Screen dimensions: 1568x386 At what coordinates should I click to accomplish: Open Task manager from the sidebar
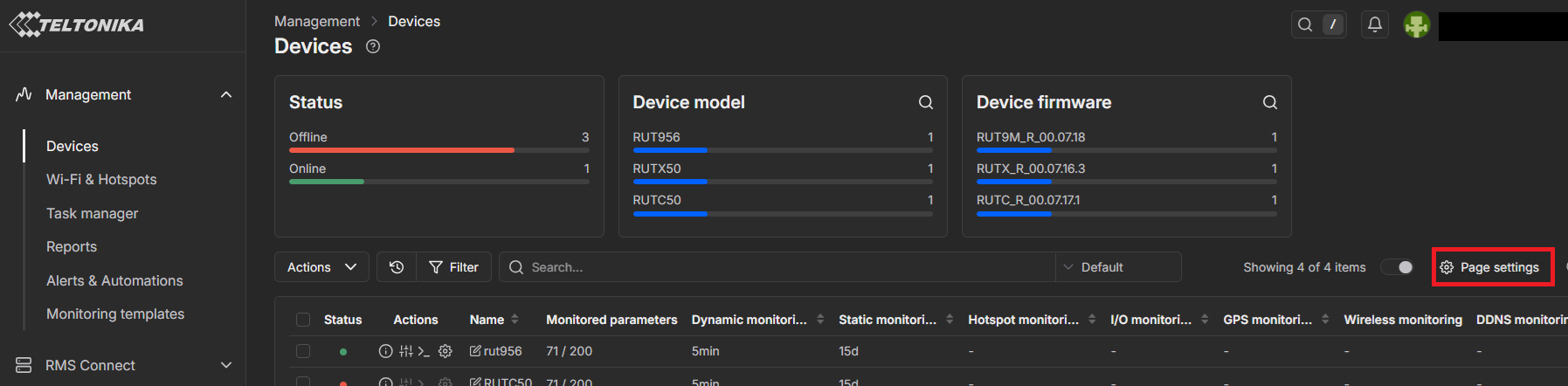click(92, 213)
